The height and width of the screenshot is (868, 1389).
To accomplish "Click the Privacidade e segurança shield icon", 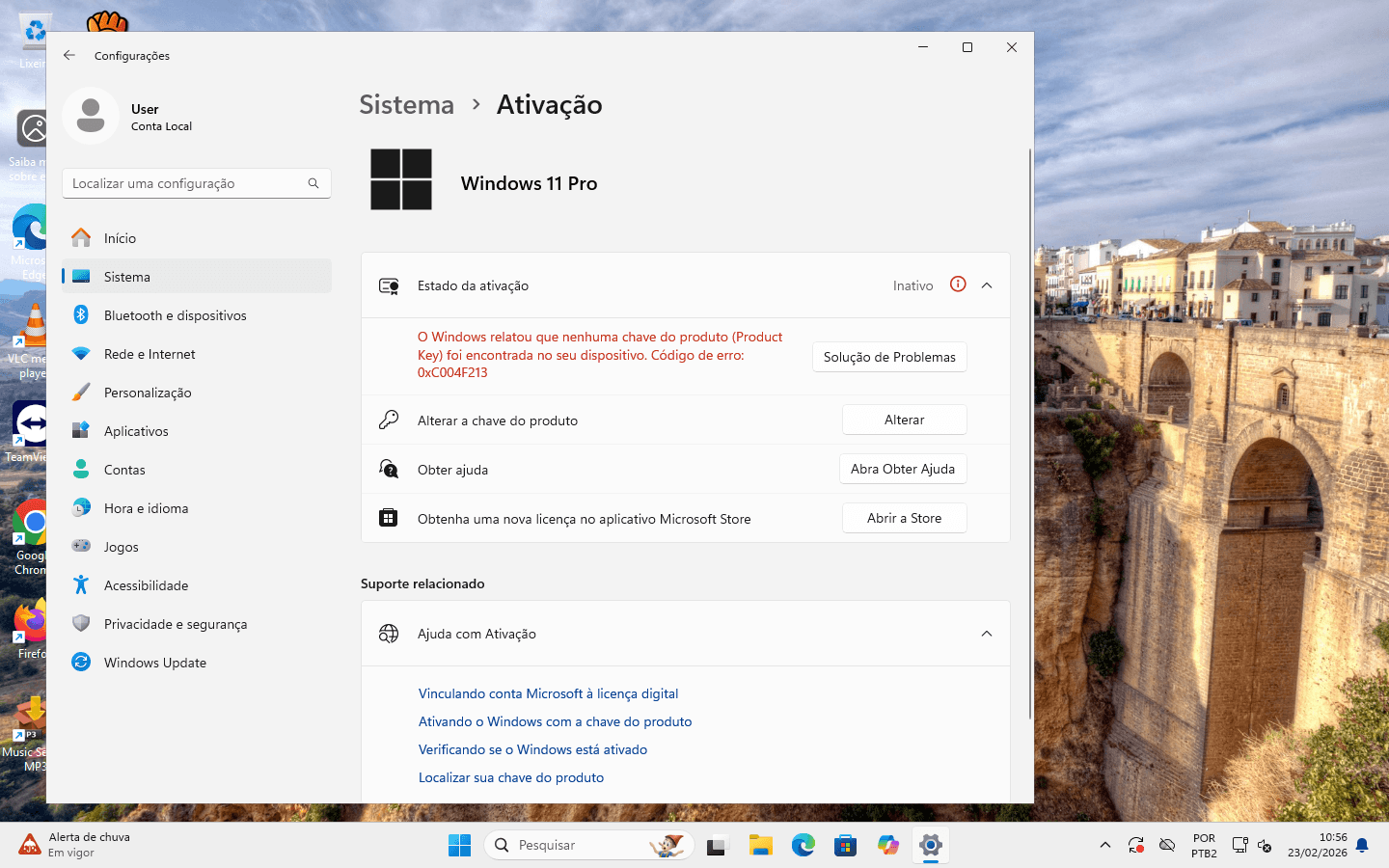I will (81, 623).
